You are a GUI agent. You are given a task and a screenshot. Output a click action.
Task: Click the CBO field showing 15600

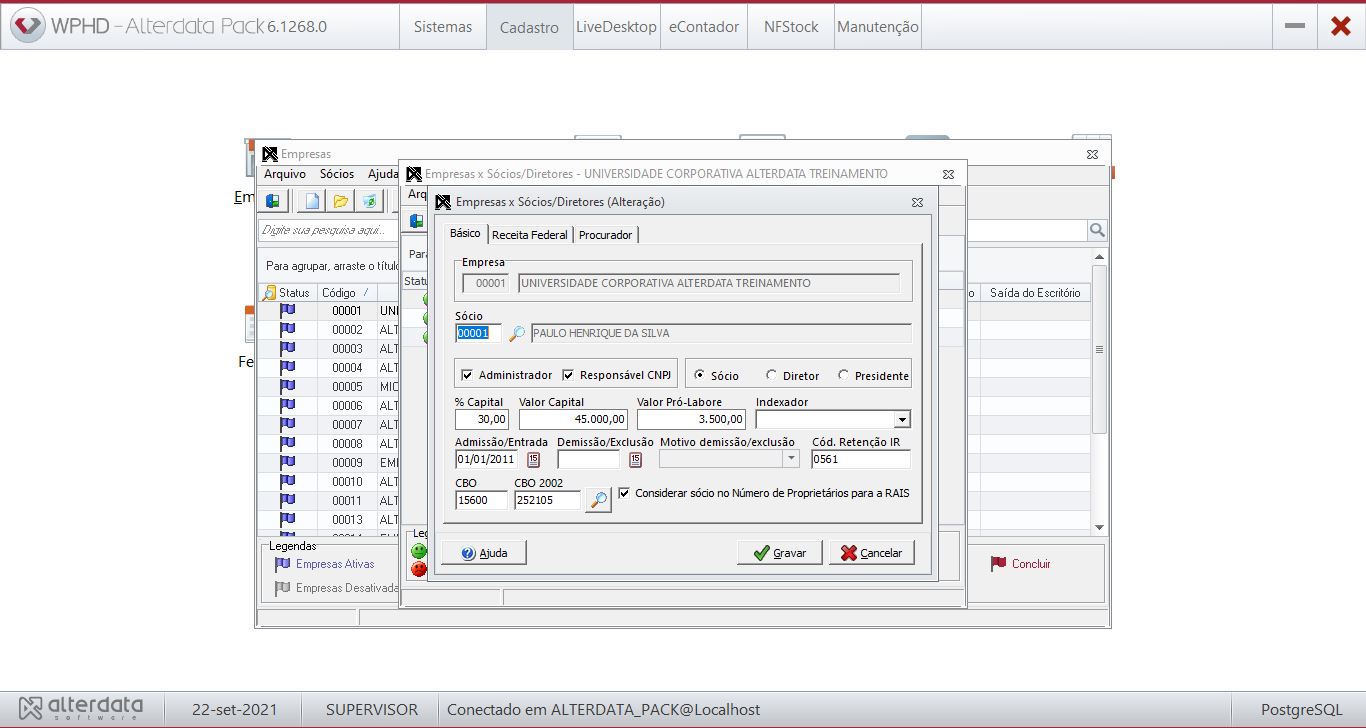(x=481, y=500)
